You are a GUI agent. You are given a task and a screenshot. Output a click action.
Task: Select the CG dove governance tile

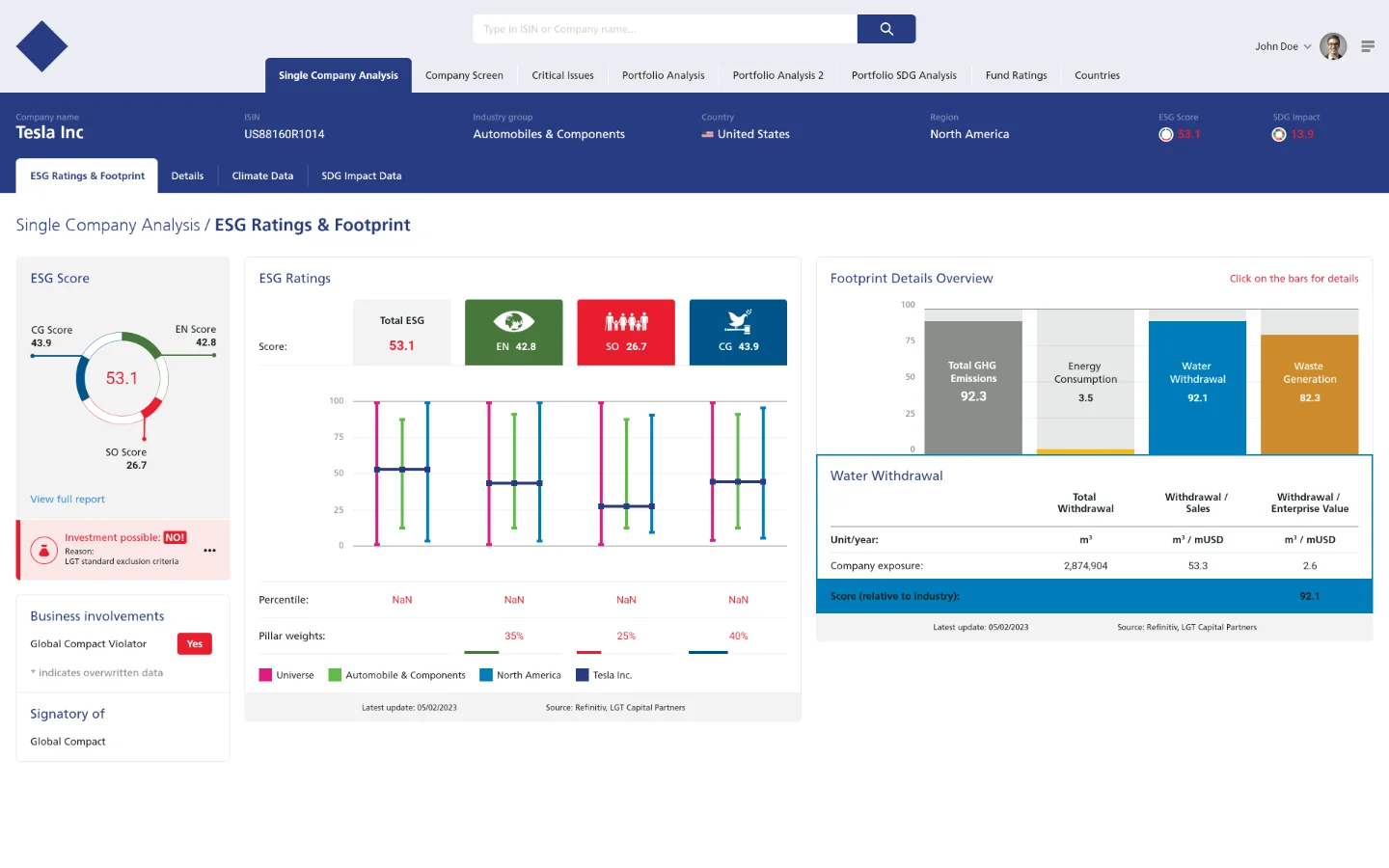[x=738, y=333]
